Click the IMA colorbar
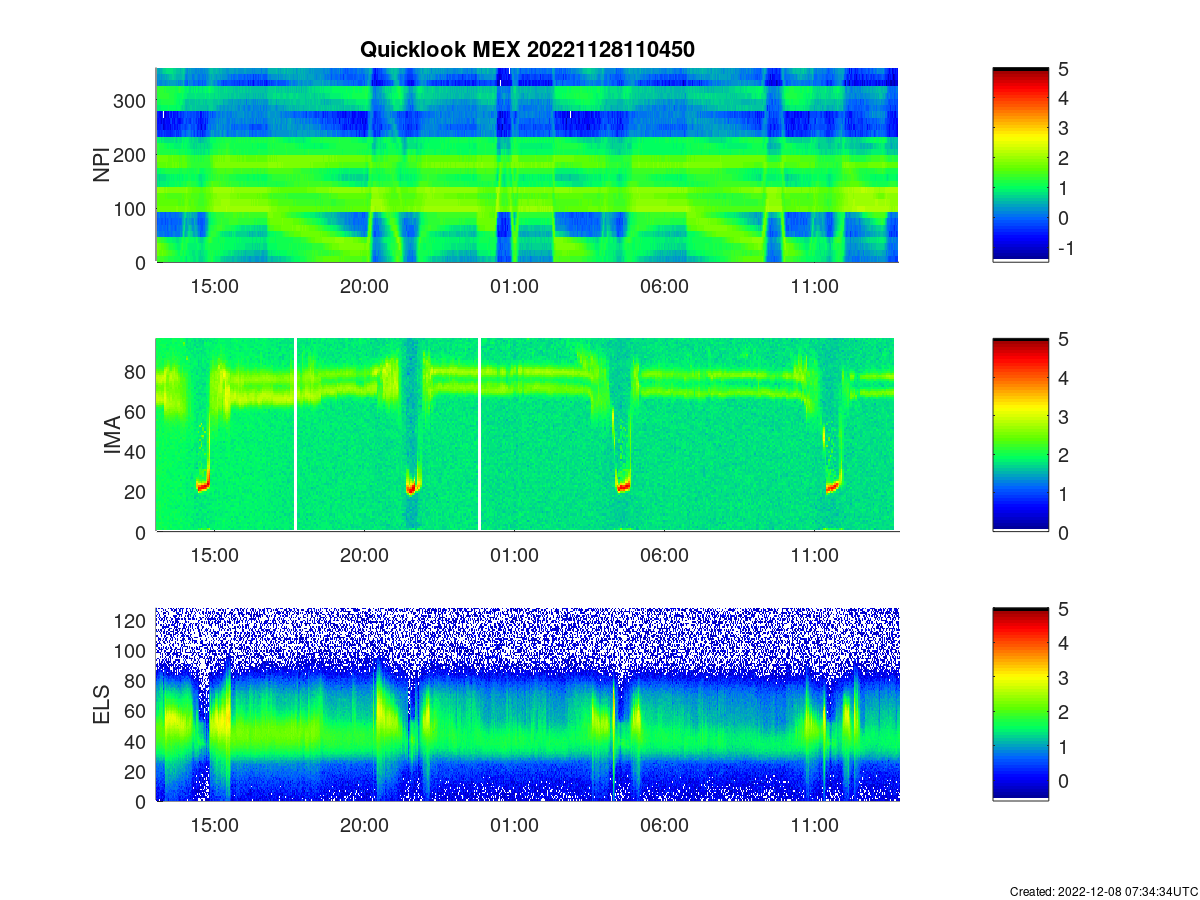The width and height of the screenshot is (1200, 900). click(1021, 435)
